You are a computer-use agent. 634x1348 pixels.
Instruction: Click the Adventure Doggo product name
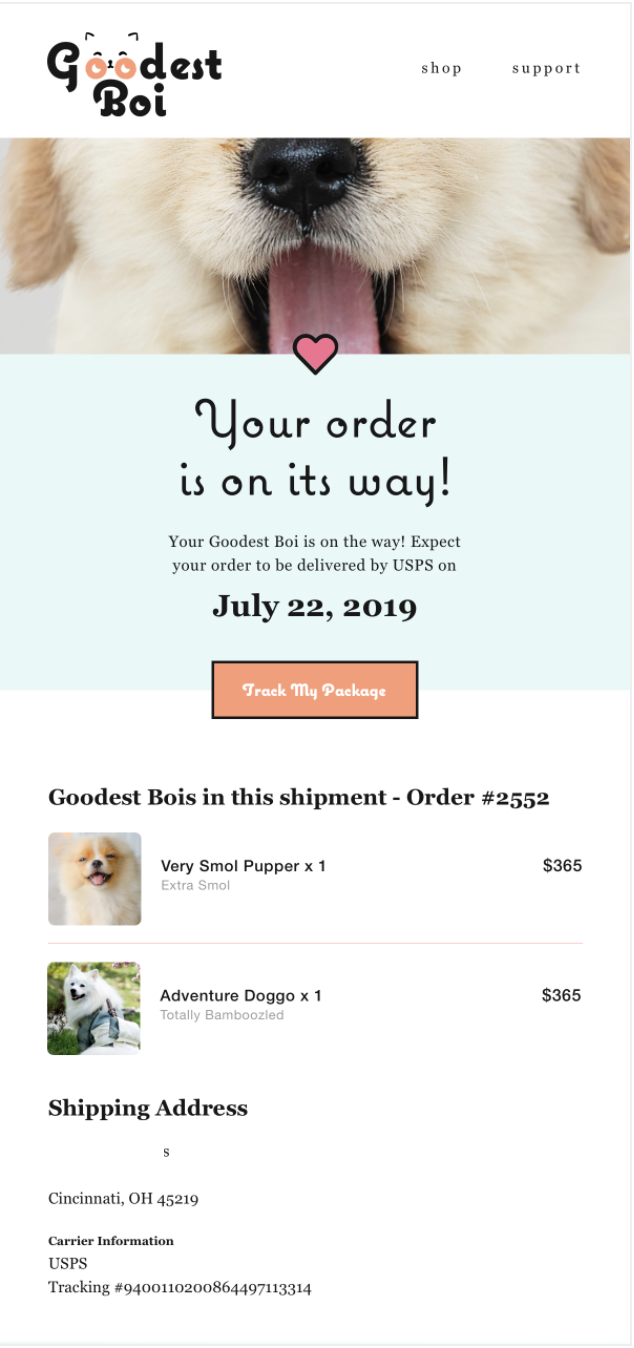click(x=240, y=996)
